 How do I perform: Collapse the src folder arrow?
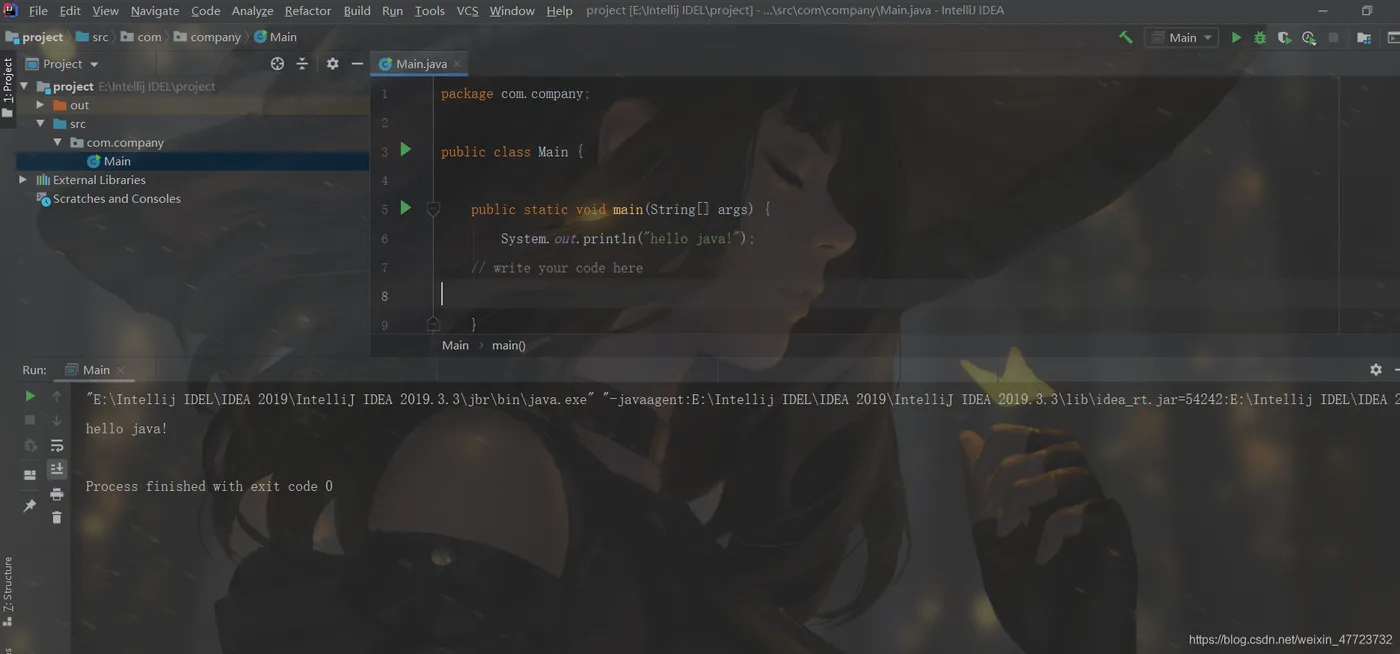[x=41, y=123]
